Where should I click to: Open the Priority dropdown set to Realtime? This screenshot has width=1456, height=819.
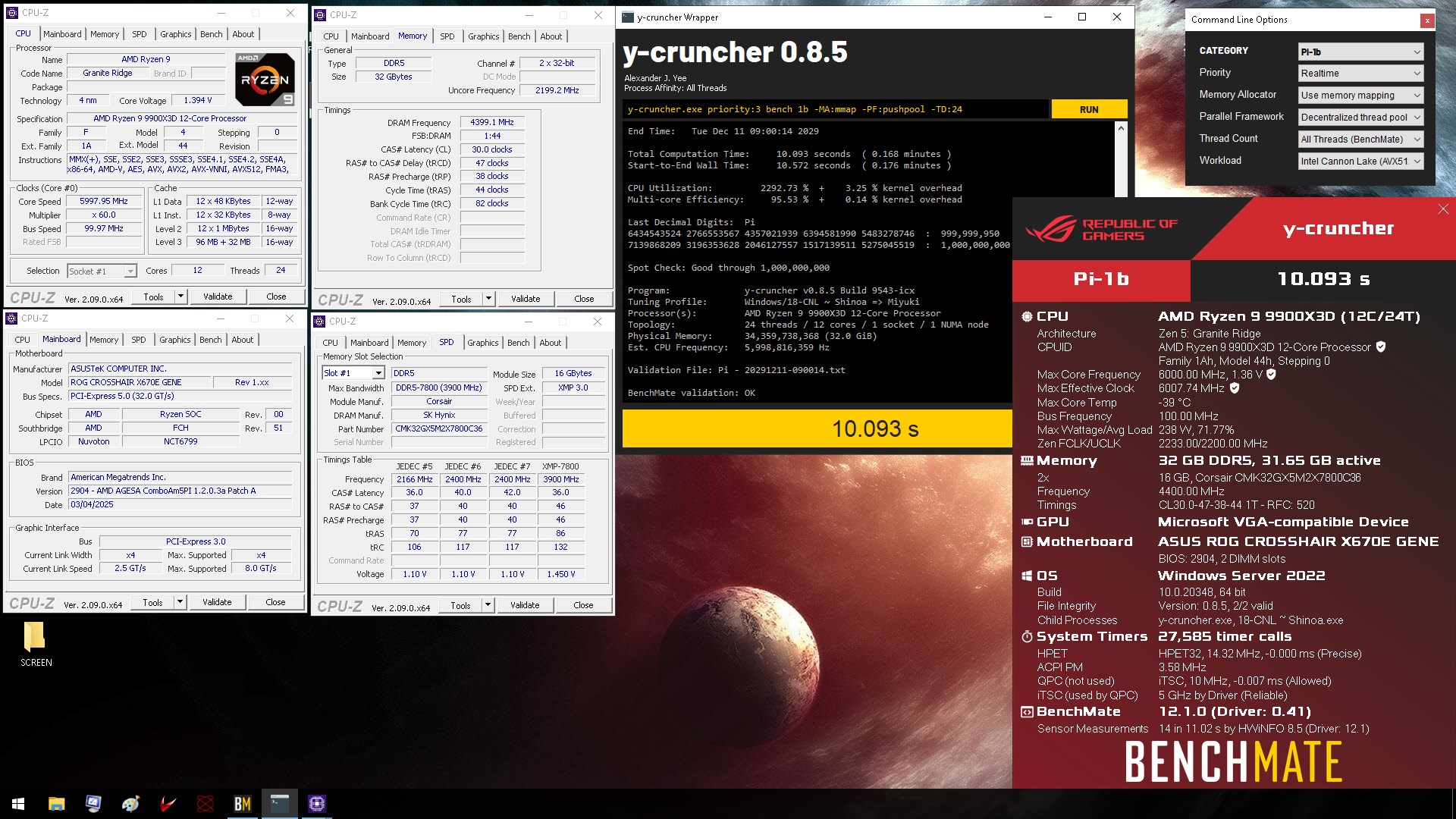(1360, 74)
